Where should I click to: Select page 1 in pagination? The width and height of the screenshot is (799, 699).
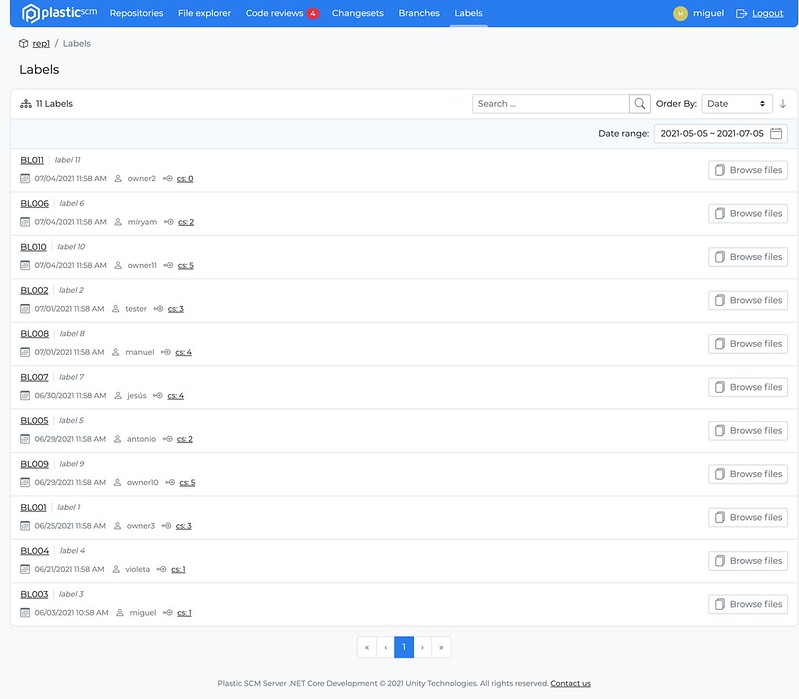tap(404, 648)
